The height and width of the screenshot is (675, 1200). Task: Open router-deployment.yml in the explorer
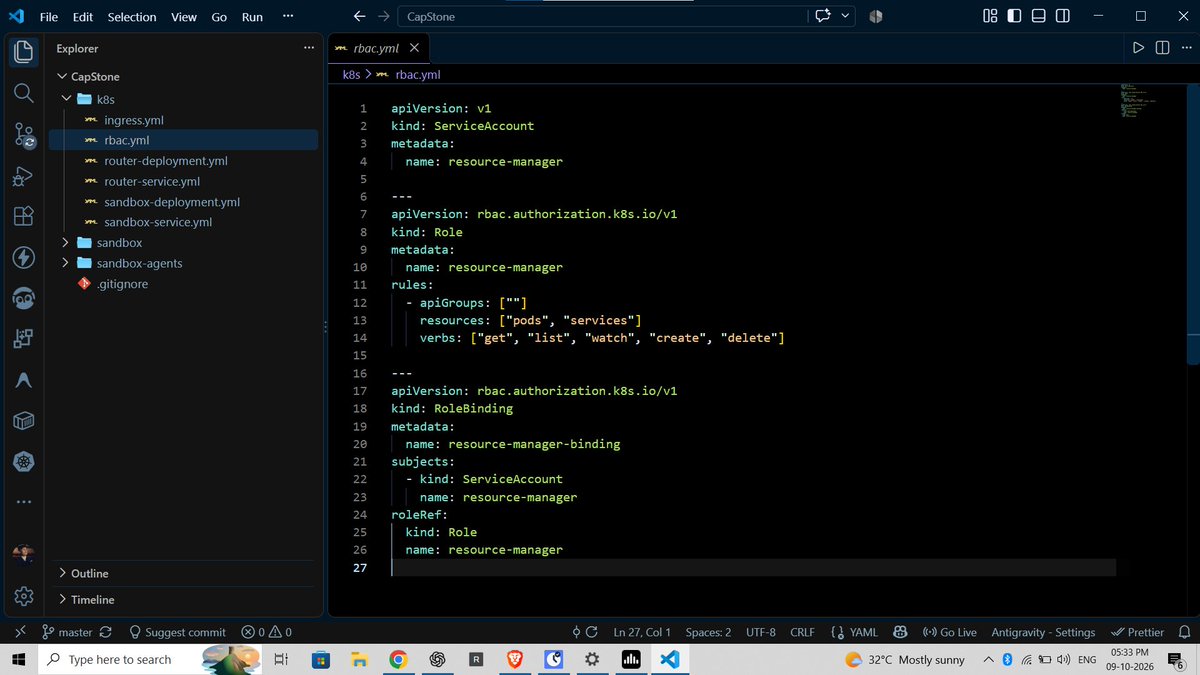[165, 160]
